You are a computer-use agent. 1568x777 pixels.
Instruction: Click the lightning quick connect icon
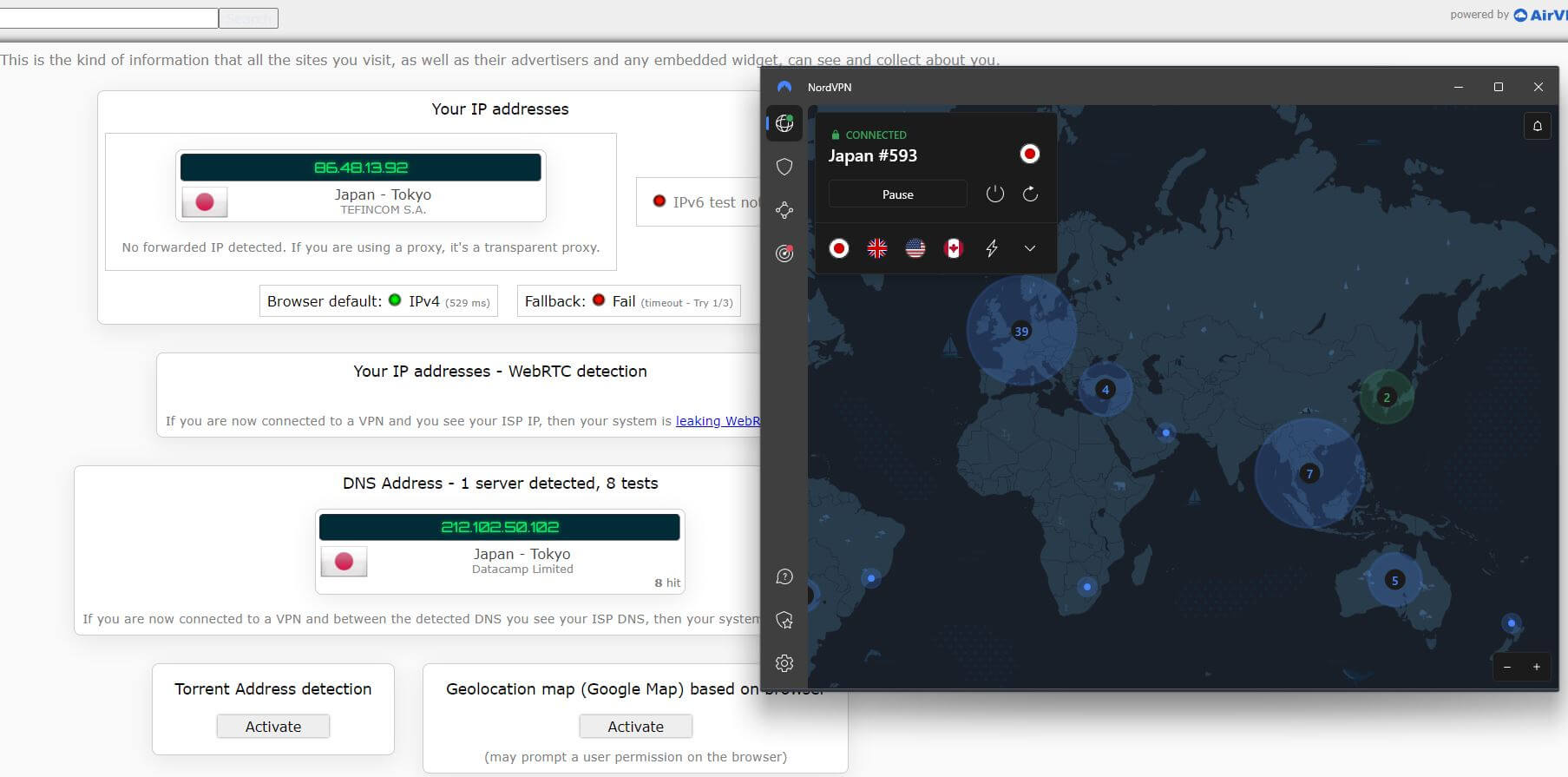point(992,248)
